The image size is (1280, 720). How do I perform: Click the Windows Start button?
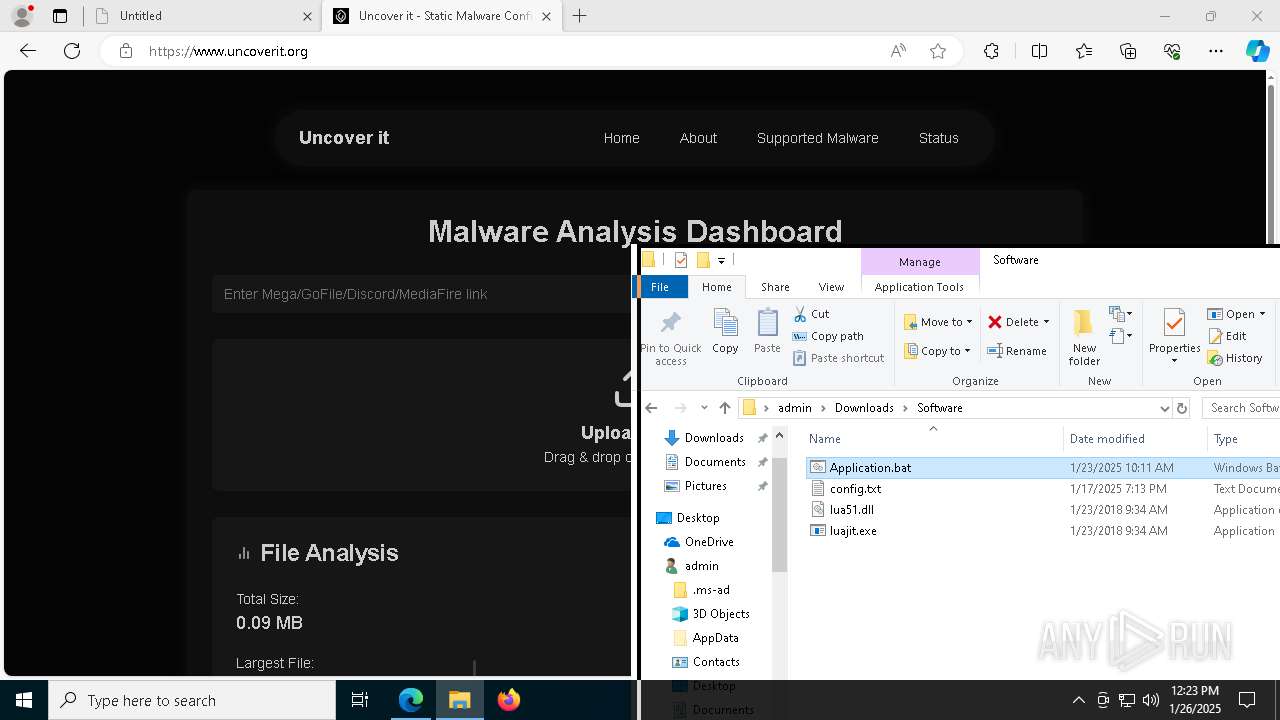coord(24,700)
